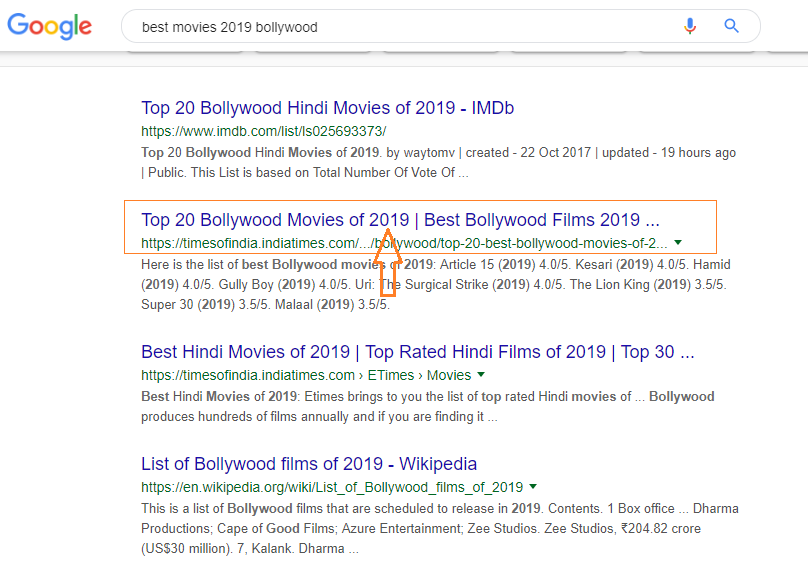The width and height of the screenshot is (808, 562).
Task: Expand the arrow next to 'ETimes › Movies'
Action: click(481, 375)
